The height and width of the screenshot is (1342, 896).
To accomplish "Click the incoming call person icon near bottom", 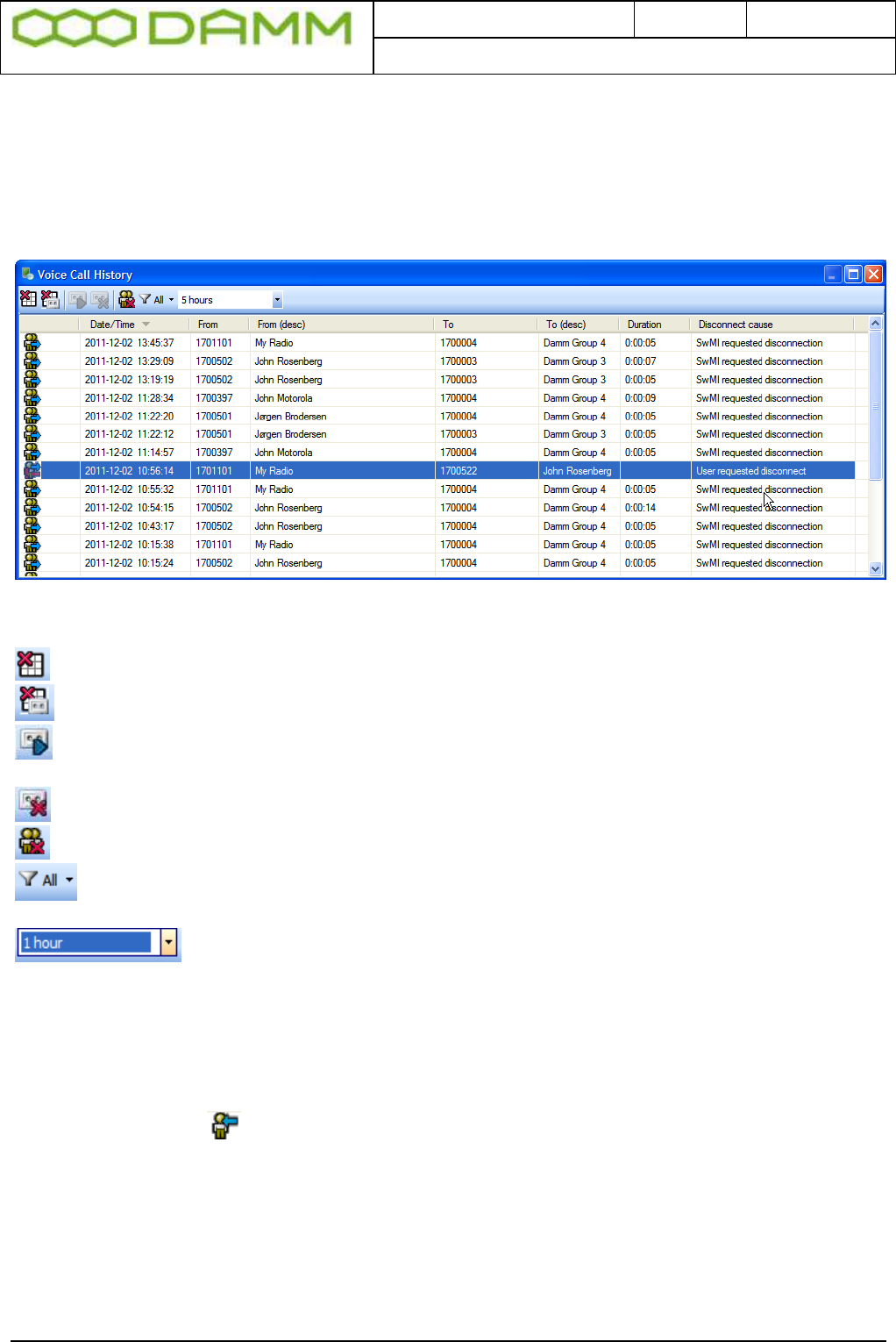I will coord(225,1125).
